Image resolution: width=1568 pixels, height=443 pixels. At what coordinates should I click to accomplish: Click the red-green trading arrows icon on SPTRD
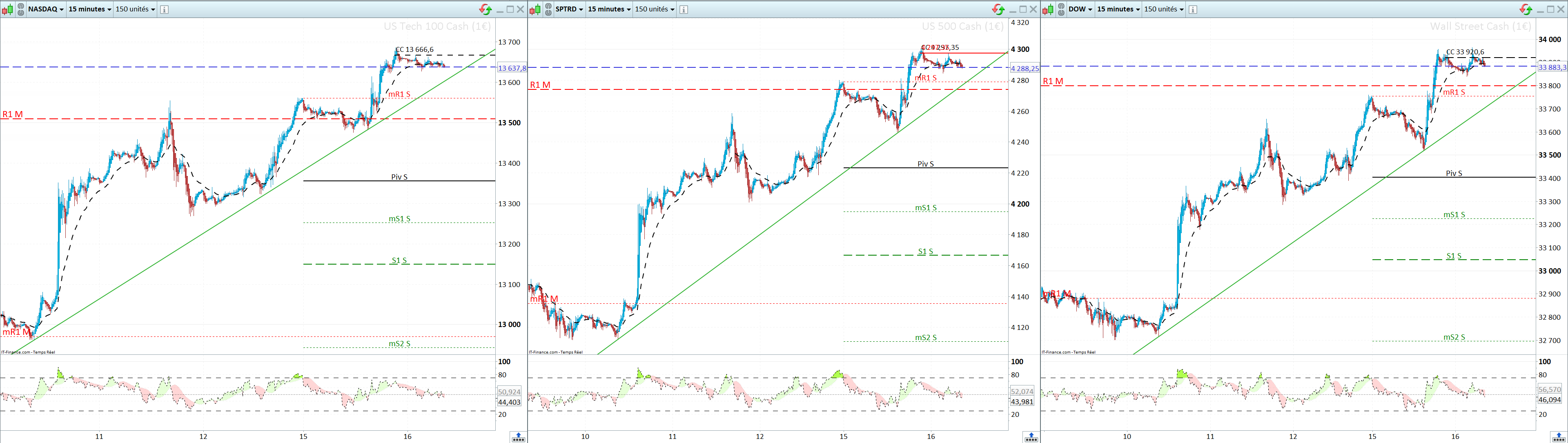pos(998,9)
